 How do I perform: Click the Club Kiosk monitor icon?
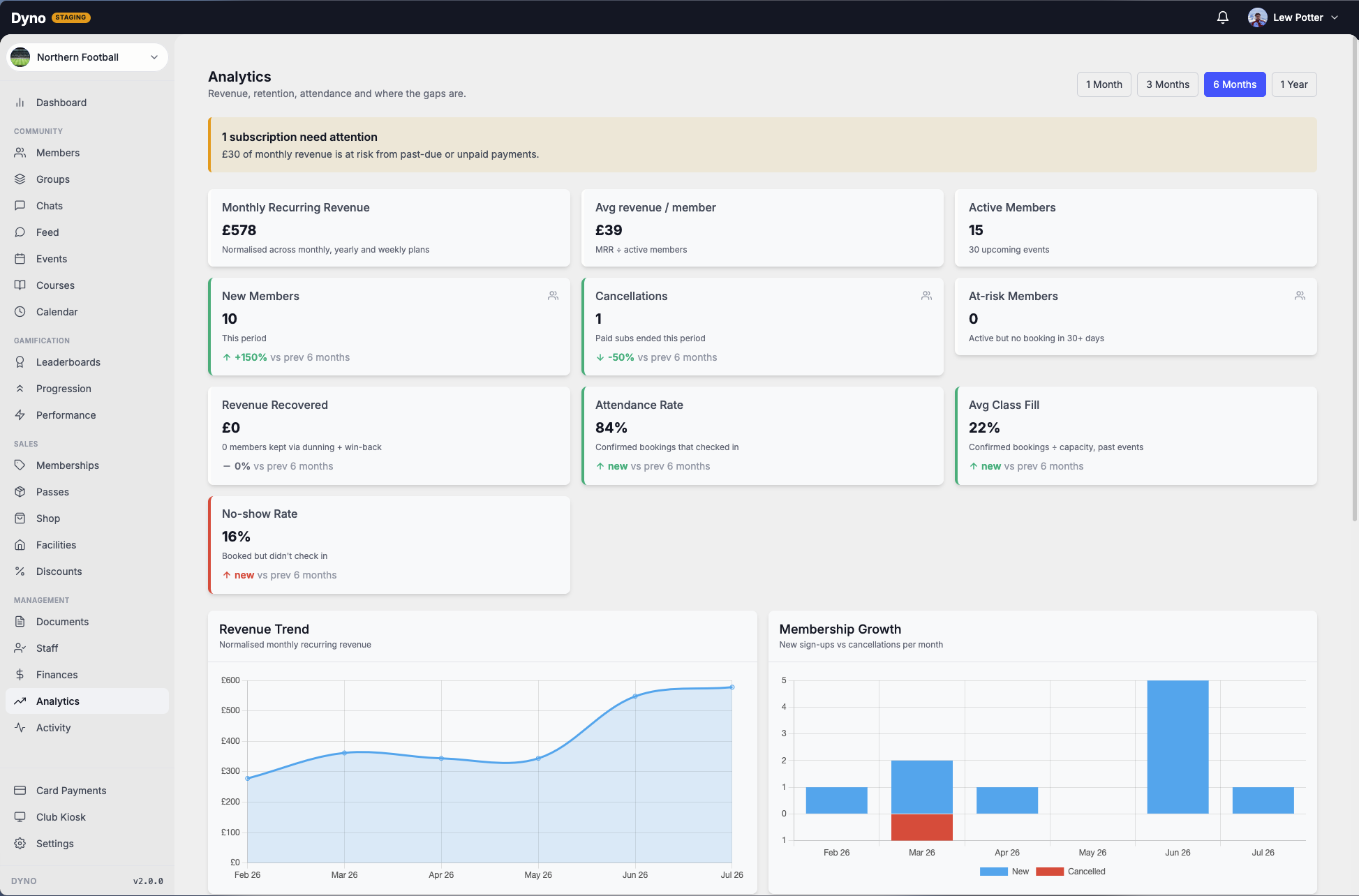tap(20, 817)
